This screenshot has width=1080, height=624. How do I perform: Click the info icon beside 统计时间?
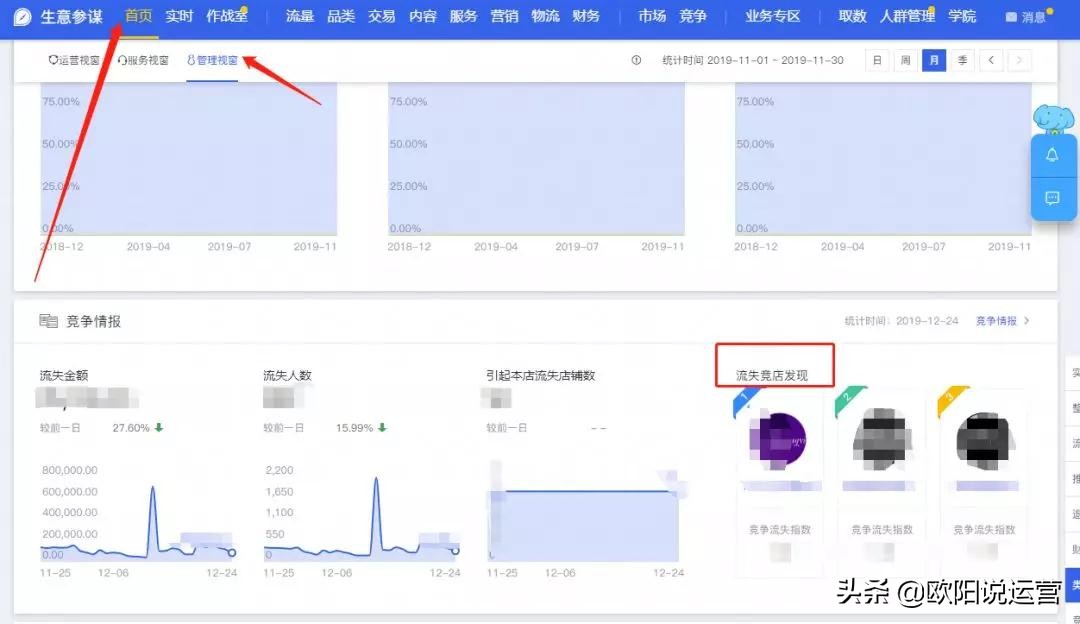(636, 61)
